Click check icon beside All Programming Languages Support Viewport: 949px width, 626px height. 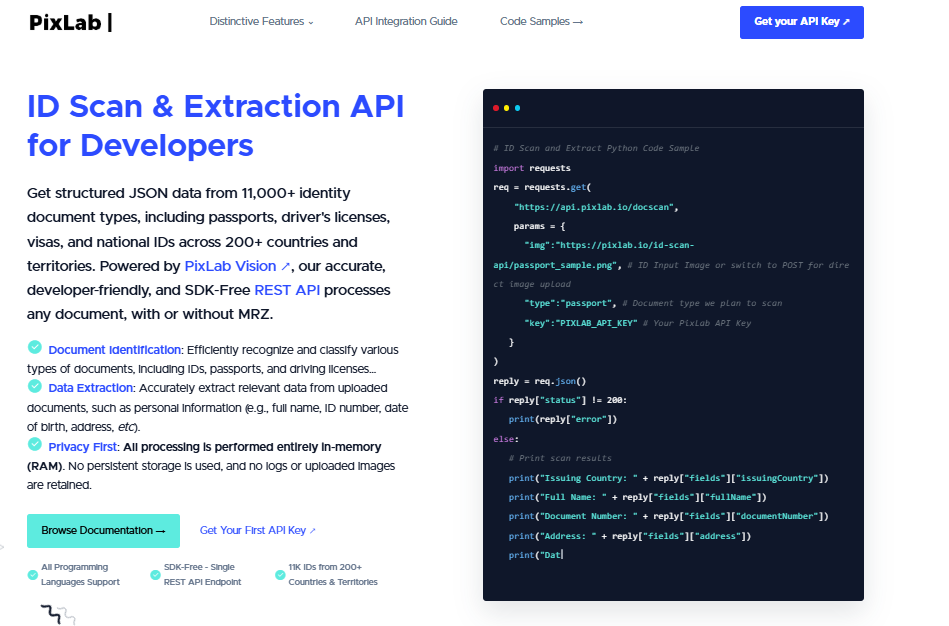[33, 575]
